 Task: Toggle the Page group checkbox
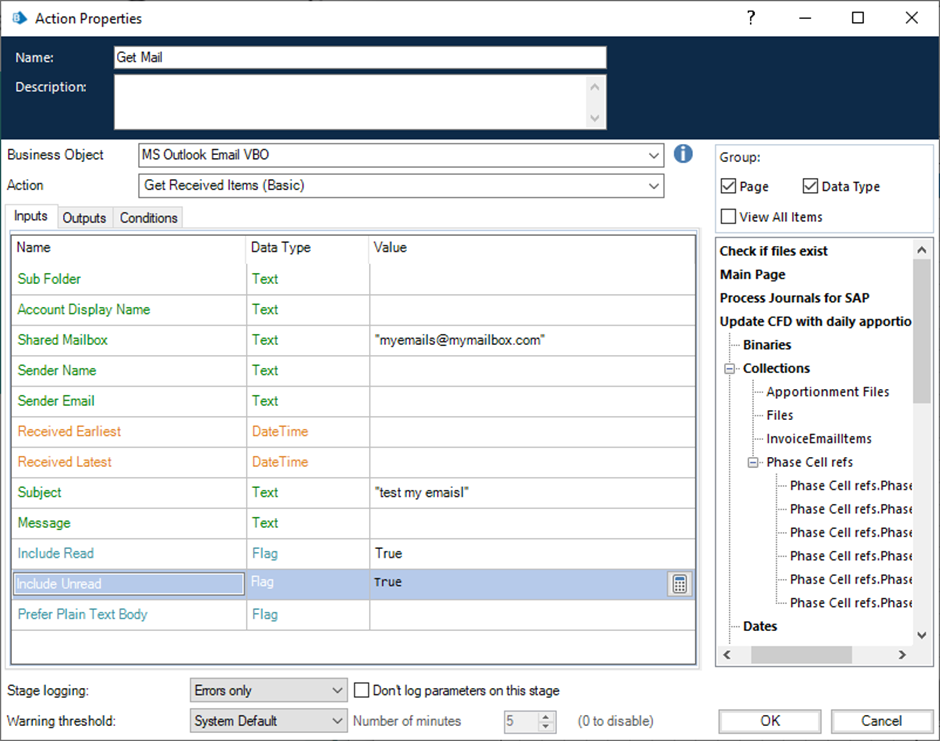click(728, 187)
